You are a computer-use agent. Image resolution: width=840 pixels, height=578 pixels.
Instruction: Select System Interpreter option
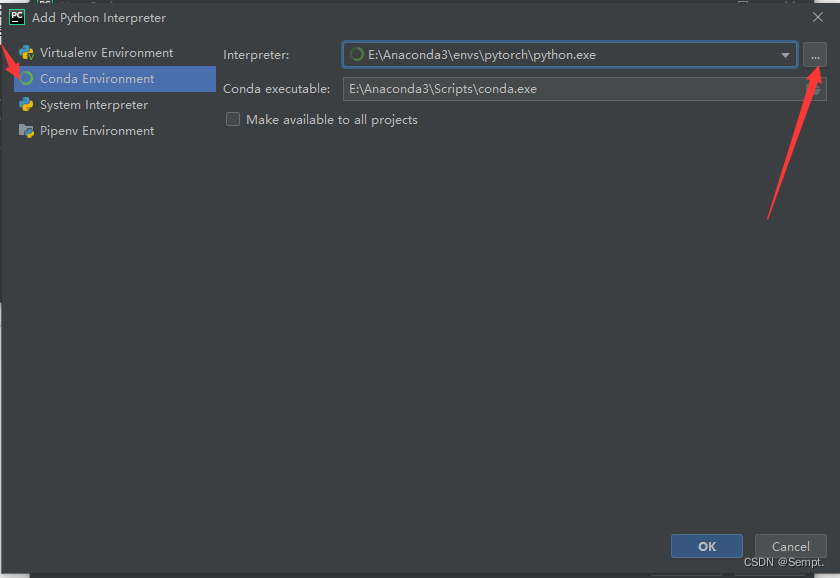115,104
